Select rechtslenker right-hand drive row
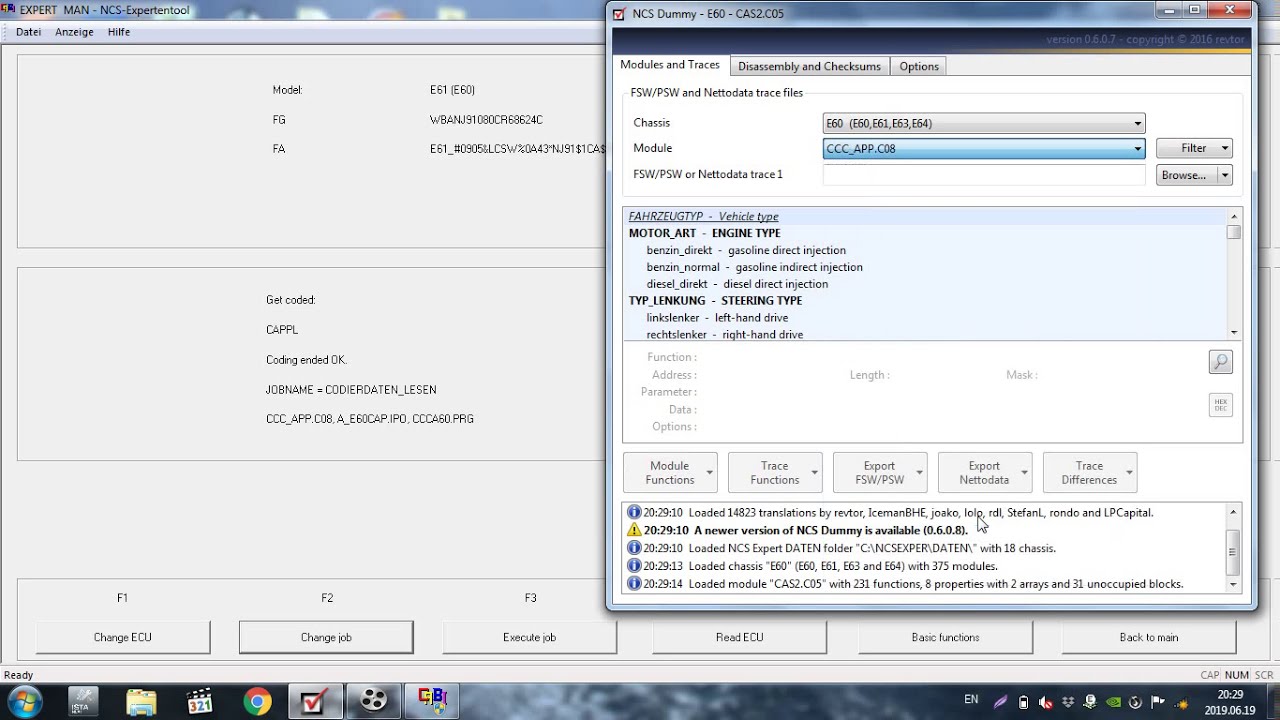Screen dimensions: 1280x720 [925, 334]
